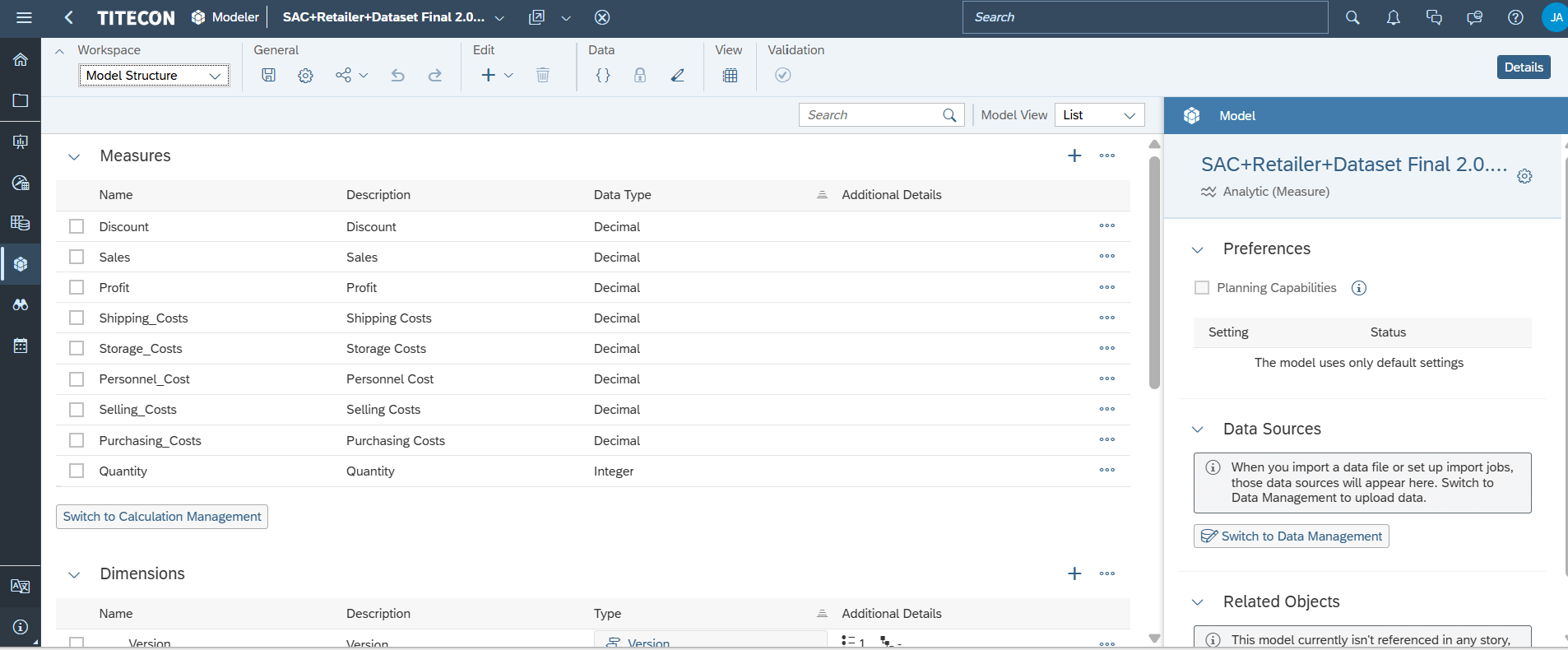Collapse the Measures section
Viewport: 1568px width, 650px height.
point(74,156)
